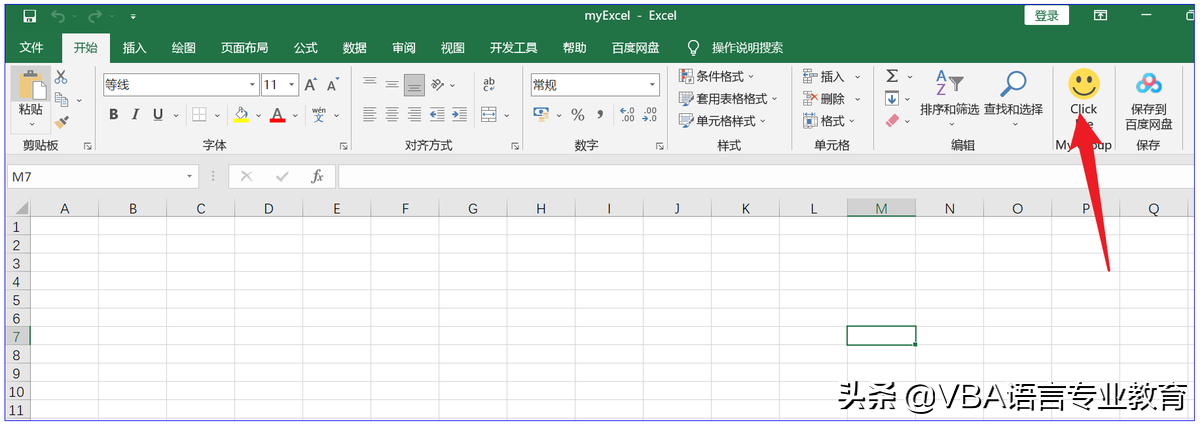Open the font group dialog launcher
Image resolution: width=1200 pixels, height=425 pixels.
click(344, 146)
